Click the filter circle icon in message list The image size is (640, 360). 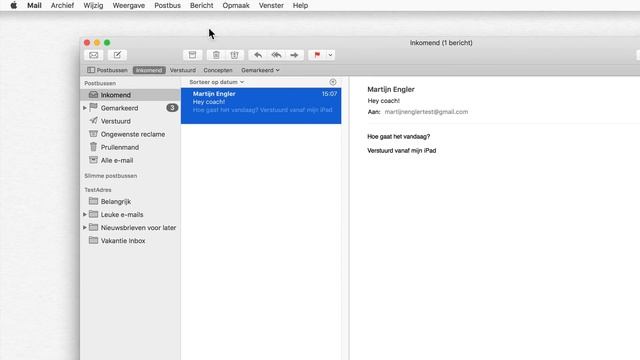click(x=333, y=82)
